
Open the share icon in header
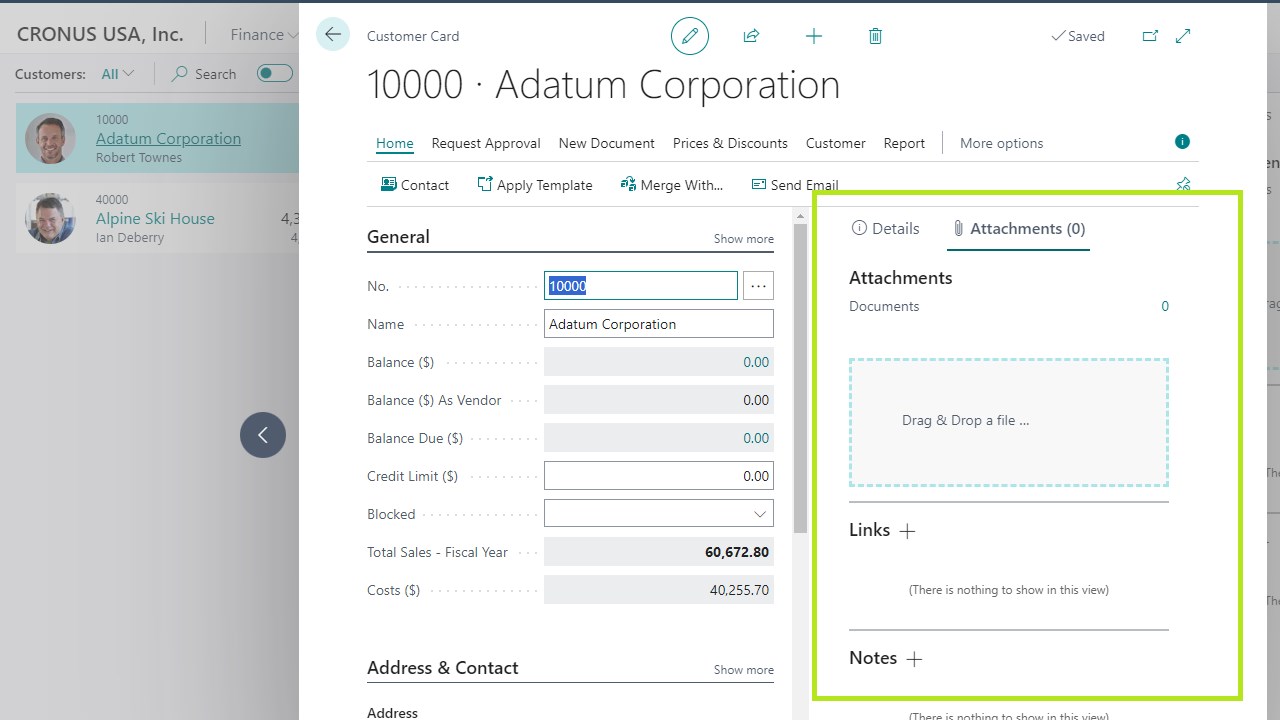751,36
